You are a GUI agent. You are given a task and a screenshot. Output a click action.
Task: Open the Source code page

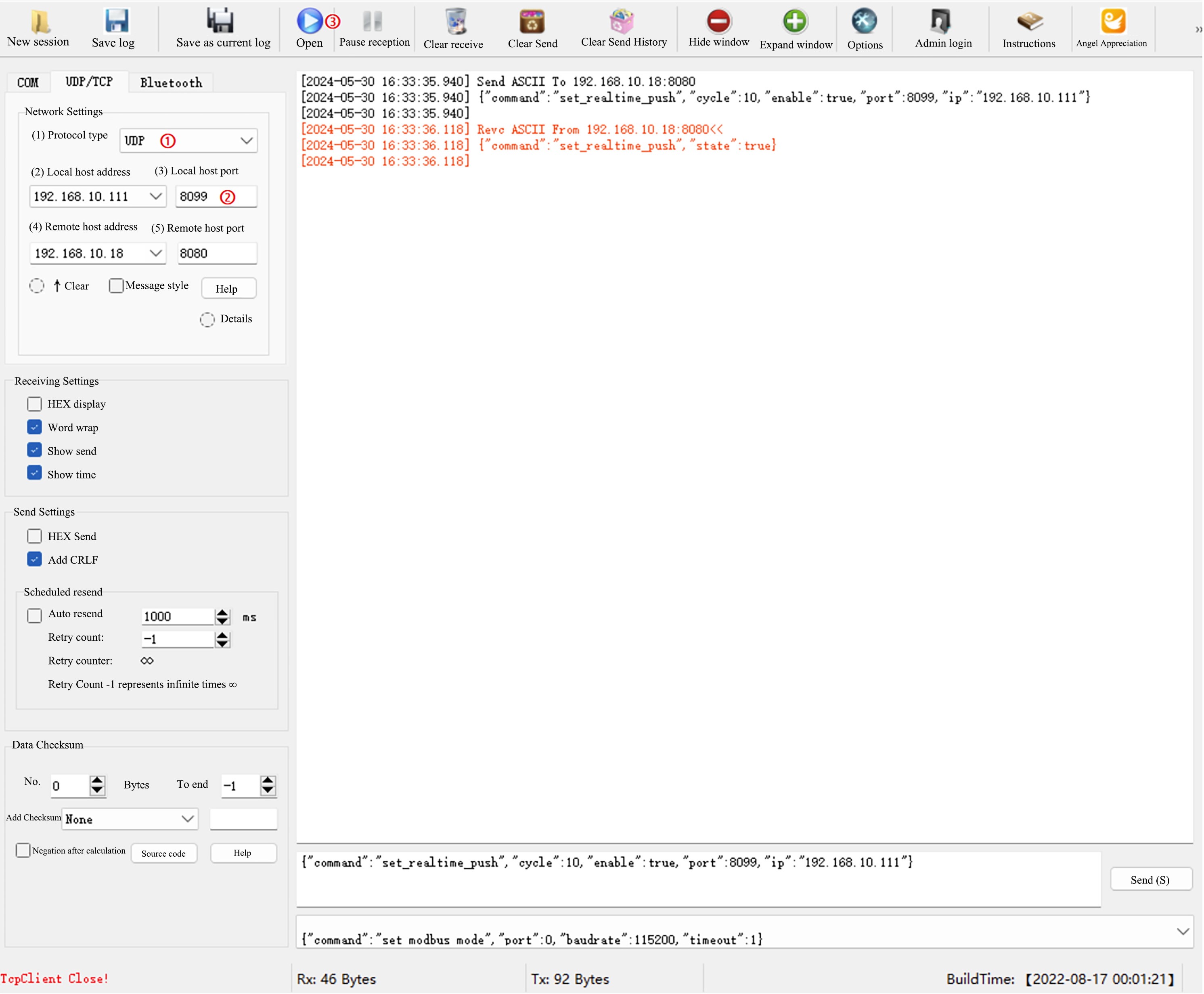[x=164, y=853]
